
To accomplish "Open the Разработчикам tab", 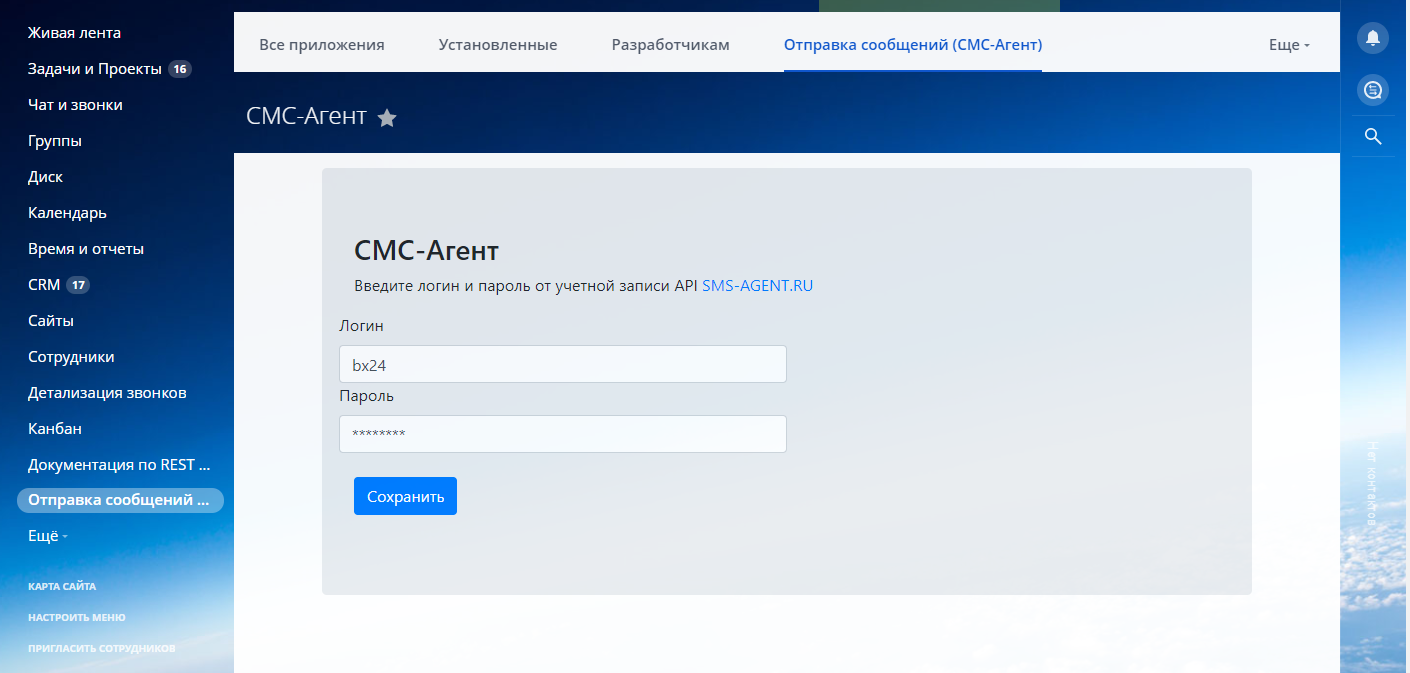I will click(x=671, y=45).
